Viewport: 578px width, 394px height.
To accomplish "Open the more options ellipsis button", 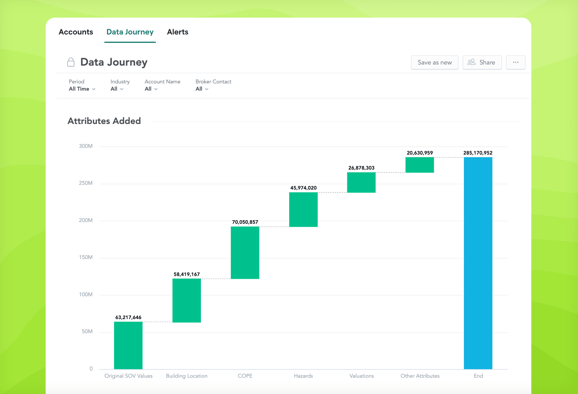I will click(x=516, y=63).
